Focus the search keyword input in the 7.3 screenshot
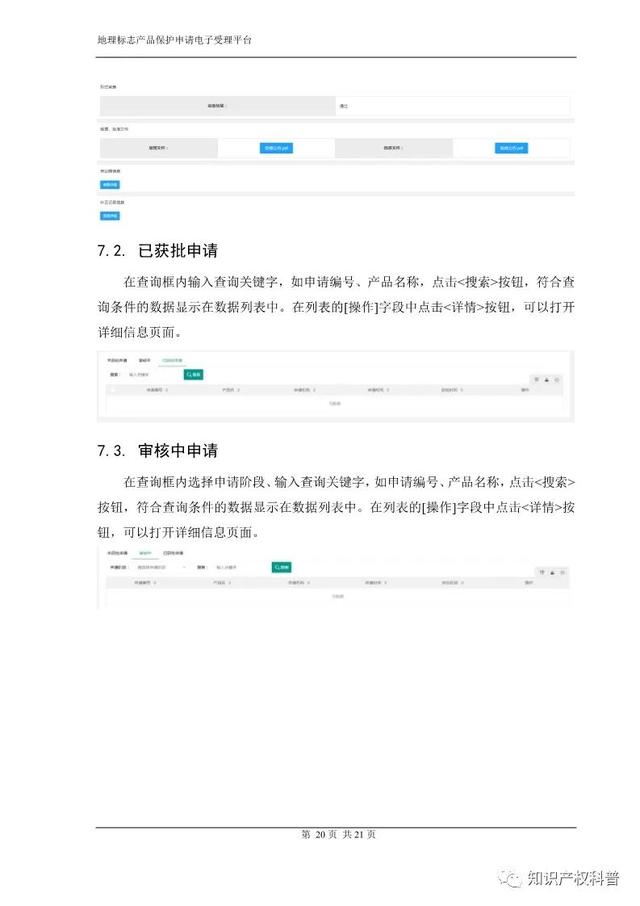 [240, 567]
